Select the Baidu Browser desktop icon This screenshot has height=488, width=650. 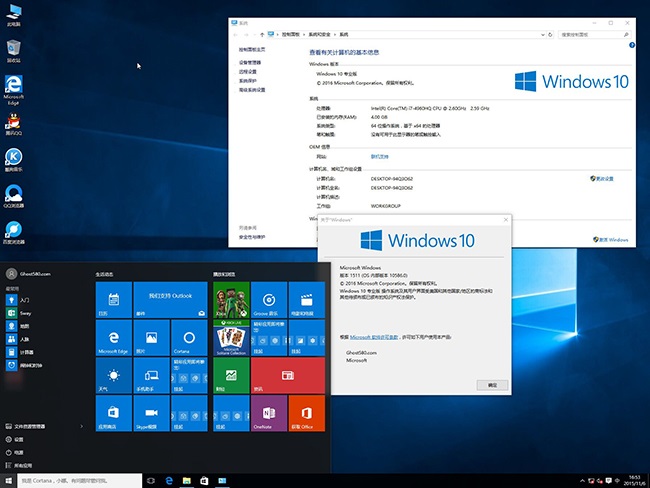coord(14,232)
